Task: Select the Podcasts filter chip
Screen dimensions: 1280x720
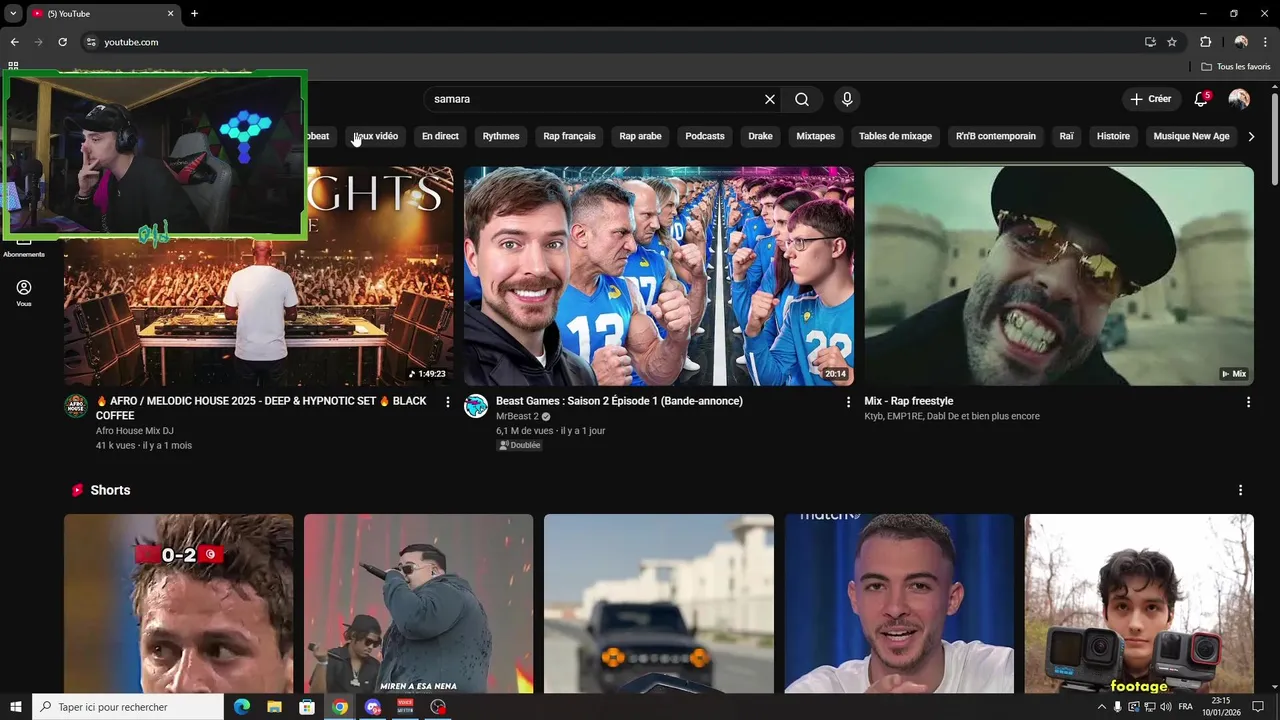Action: [x=705, y=136]
